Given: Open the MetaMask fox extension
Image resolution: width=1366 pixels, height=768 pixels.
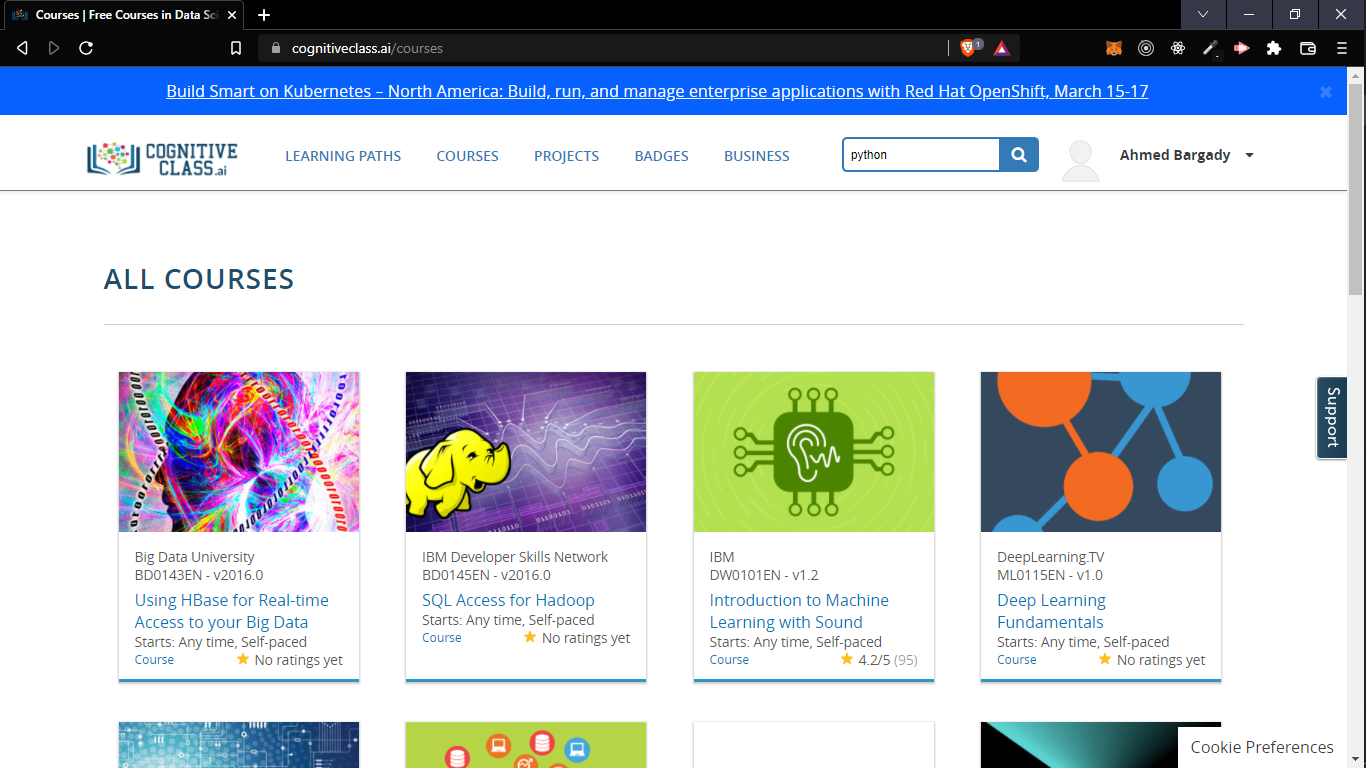Looking at the screenshot, I should pos(1114,48).
